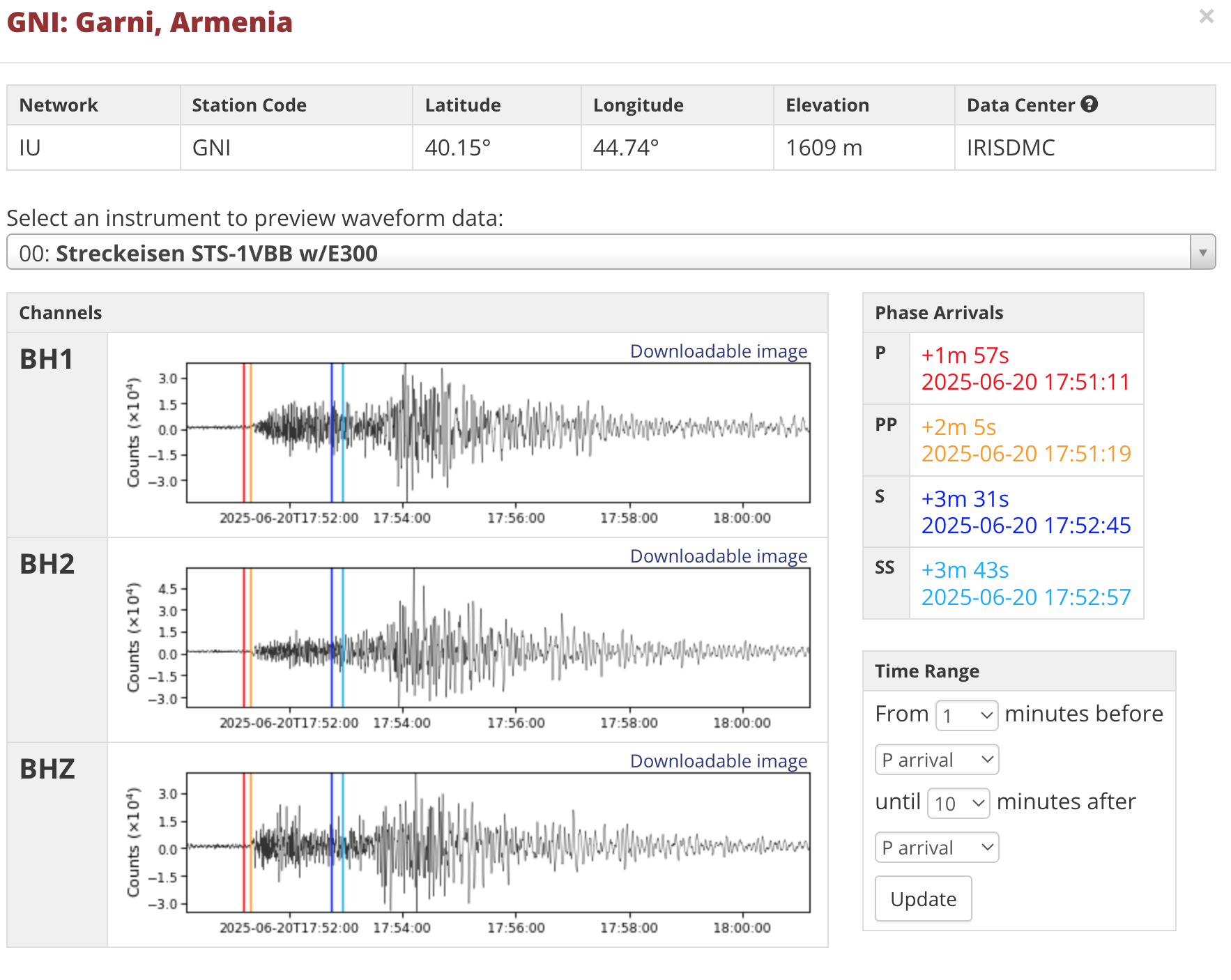The image size is (1231, 980).
Task: Select P arrival time 2025-06-20 17:51:11
Action: pyautogui.click(x=1025, y=382)
